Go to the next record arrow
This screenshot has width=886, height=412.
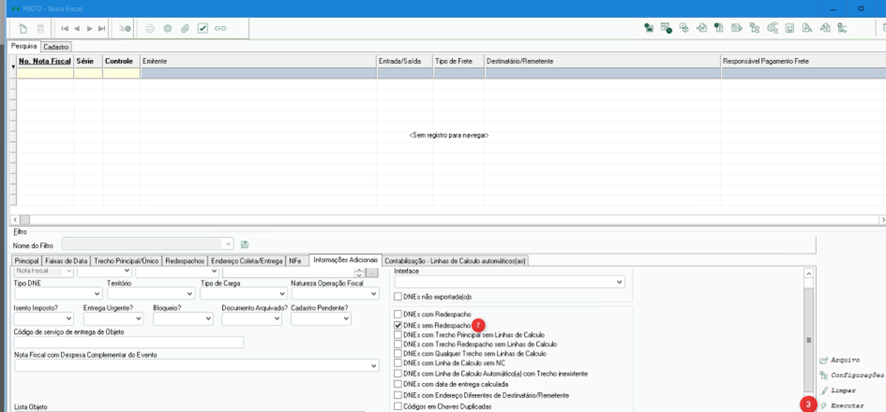click(x=89, y=28)
